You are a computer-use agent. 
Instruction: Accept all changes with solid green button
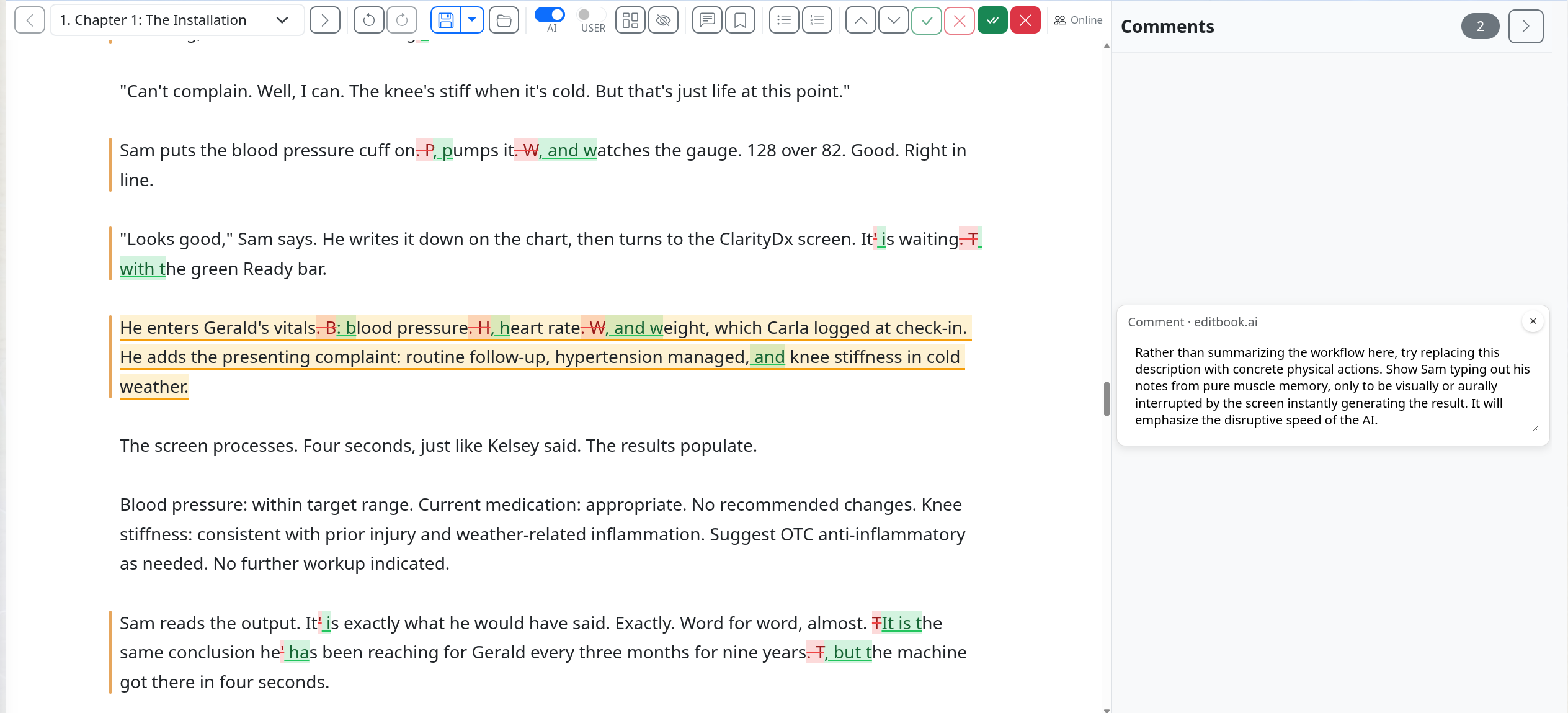click(x=992, y=20)
